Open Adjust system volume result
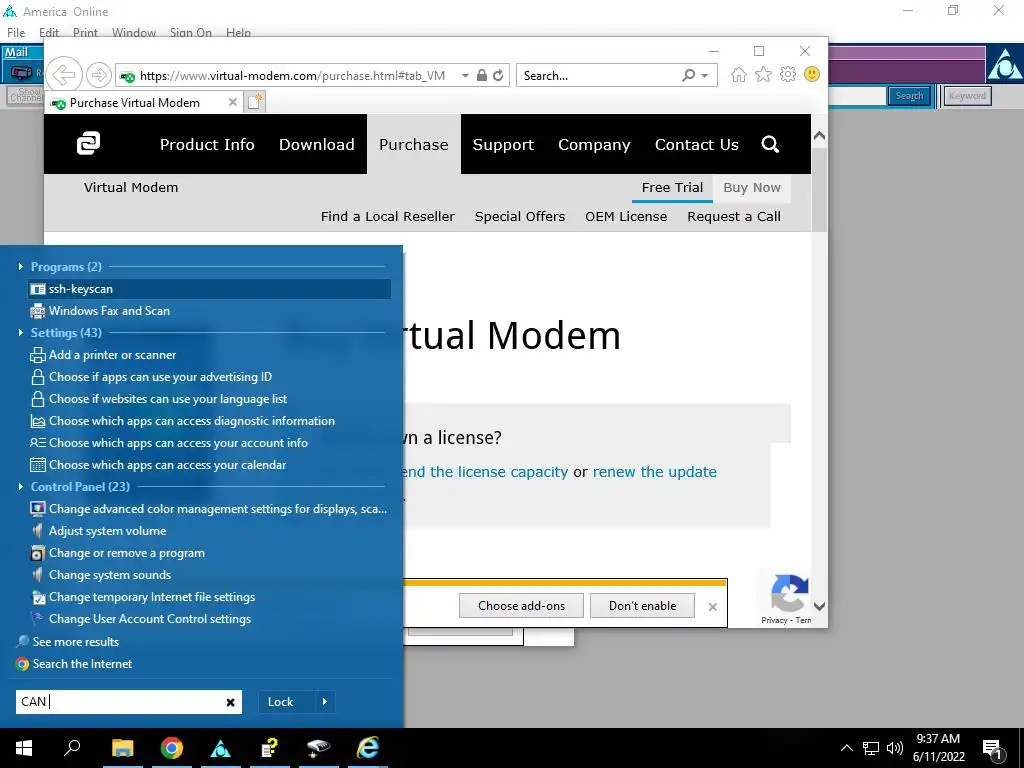The height and width of the screenshot is (768, 1024). click(107, 531)
